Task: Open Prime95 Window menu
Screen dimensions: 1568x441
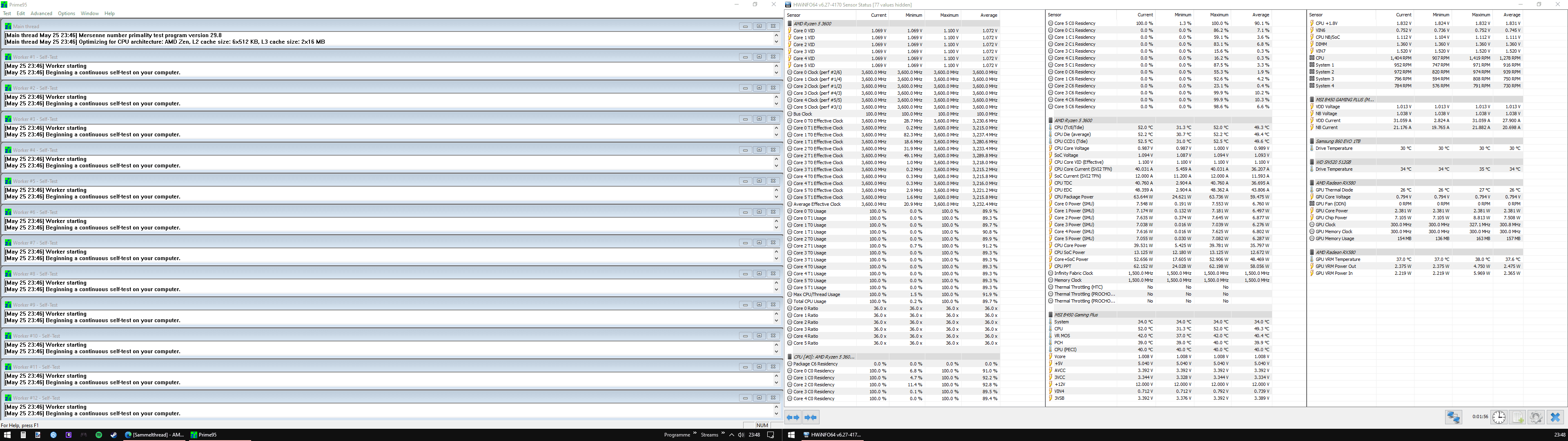Action: click(89, 13)
